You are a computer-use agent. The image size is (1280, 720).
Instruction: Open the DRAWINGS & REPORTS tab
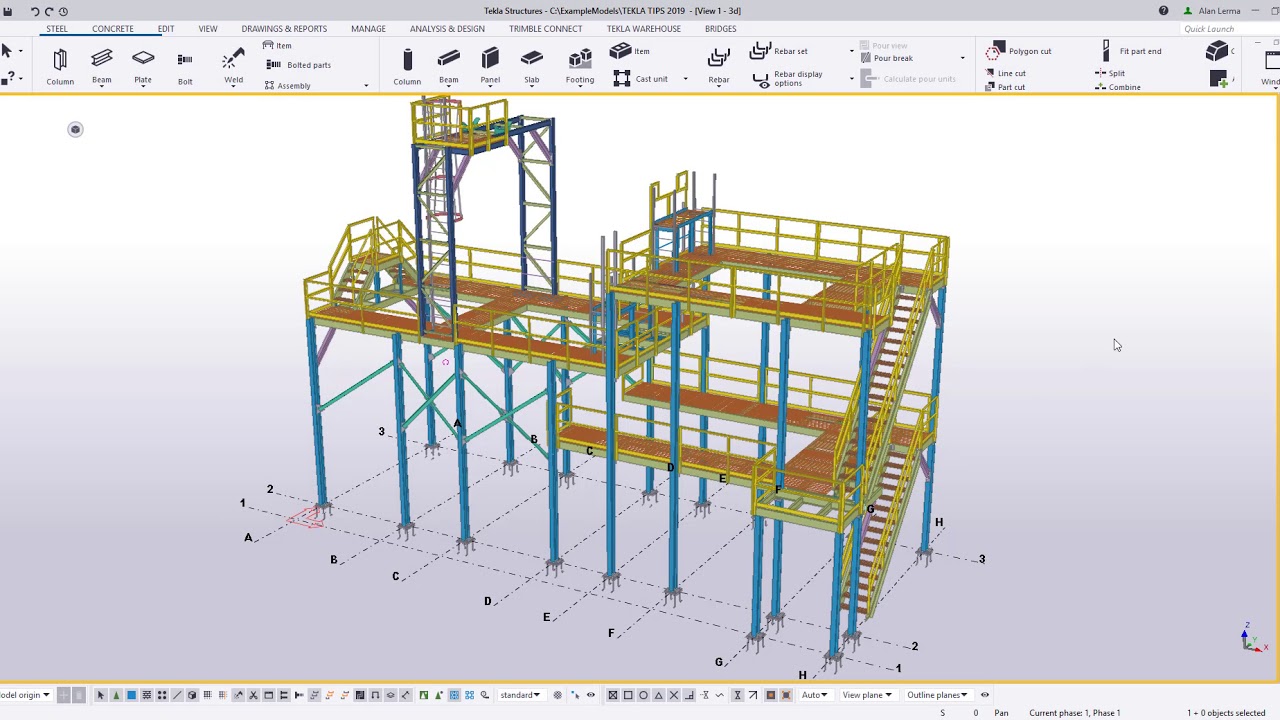[284, 29]
